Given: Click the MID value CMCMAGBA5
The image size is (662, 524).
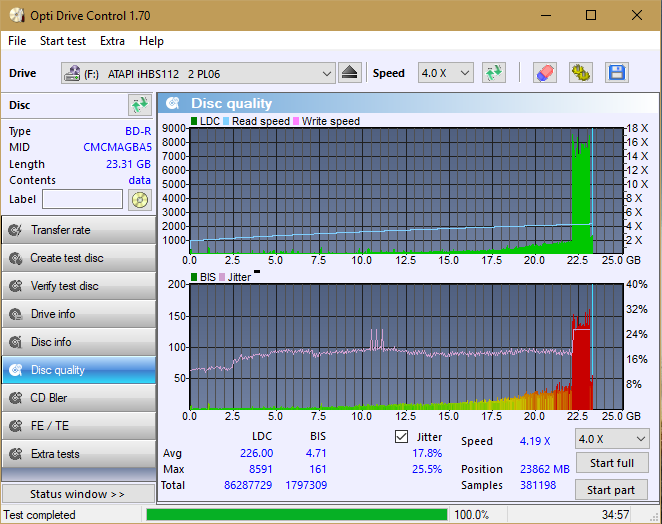Looking at the screenshot, I should 117,147.
